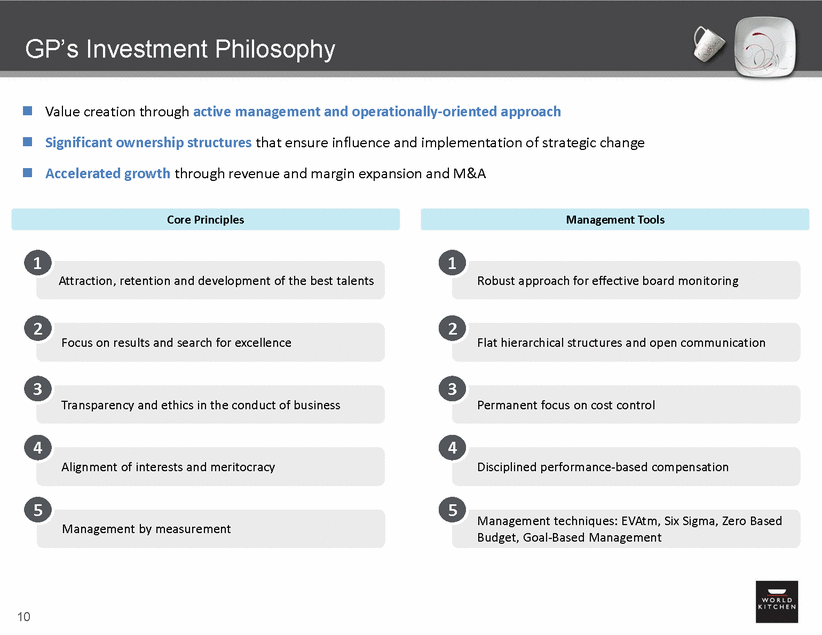Select Core Principles number 3 badge
The height and width of the screenshot is (635, 822).
pos(37,388)
